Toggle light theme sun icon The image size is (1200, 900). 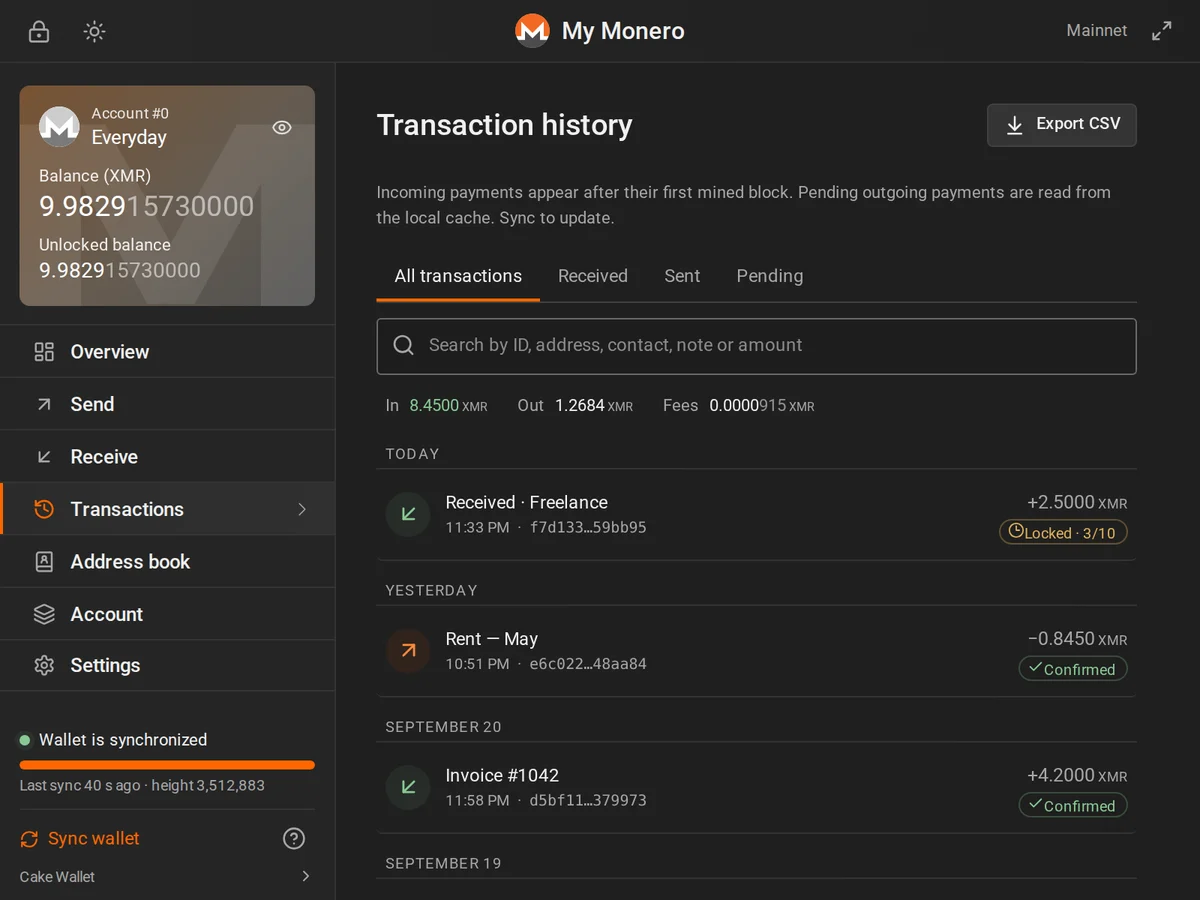(94, 31)
